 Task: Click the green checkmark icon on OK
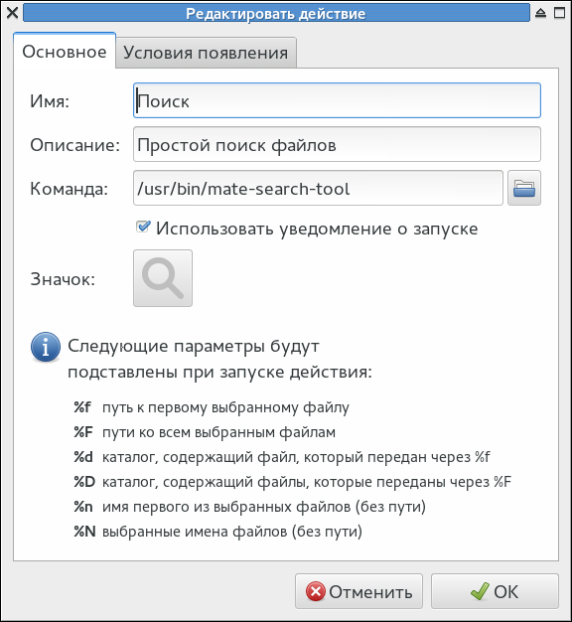(x=480, y=591)
